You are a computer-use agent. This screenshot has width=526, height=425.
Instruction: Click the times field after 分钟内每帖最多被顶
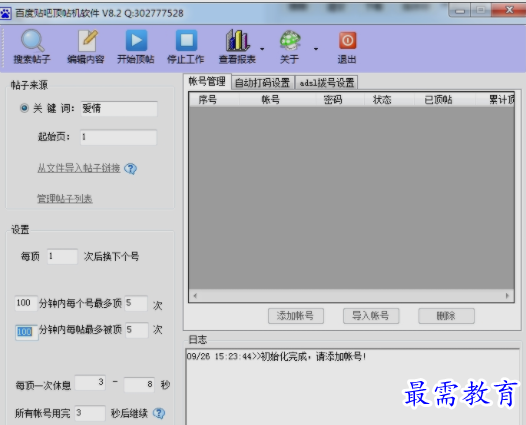tap(137, 330)
